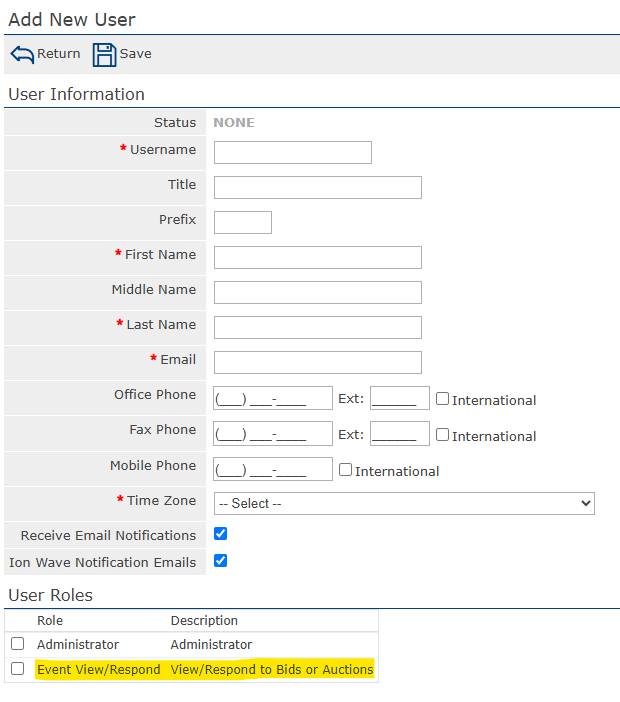
Task: Click 'View/Respond to Bids or Auctions' description
Action: click(272, 669)
